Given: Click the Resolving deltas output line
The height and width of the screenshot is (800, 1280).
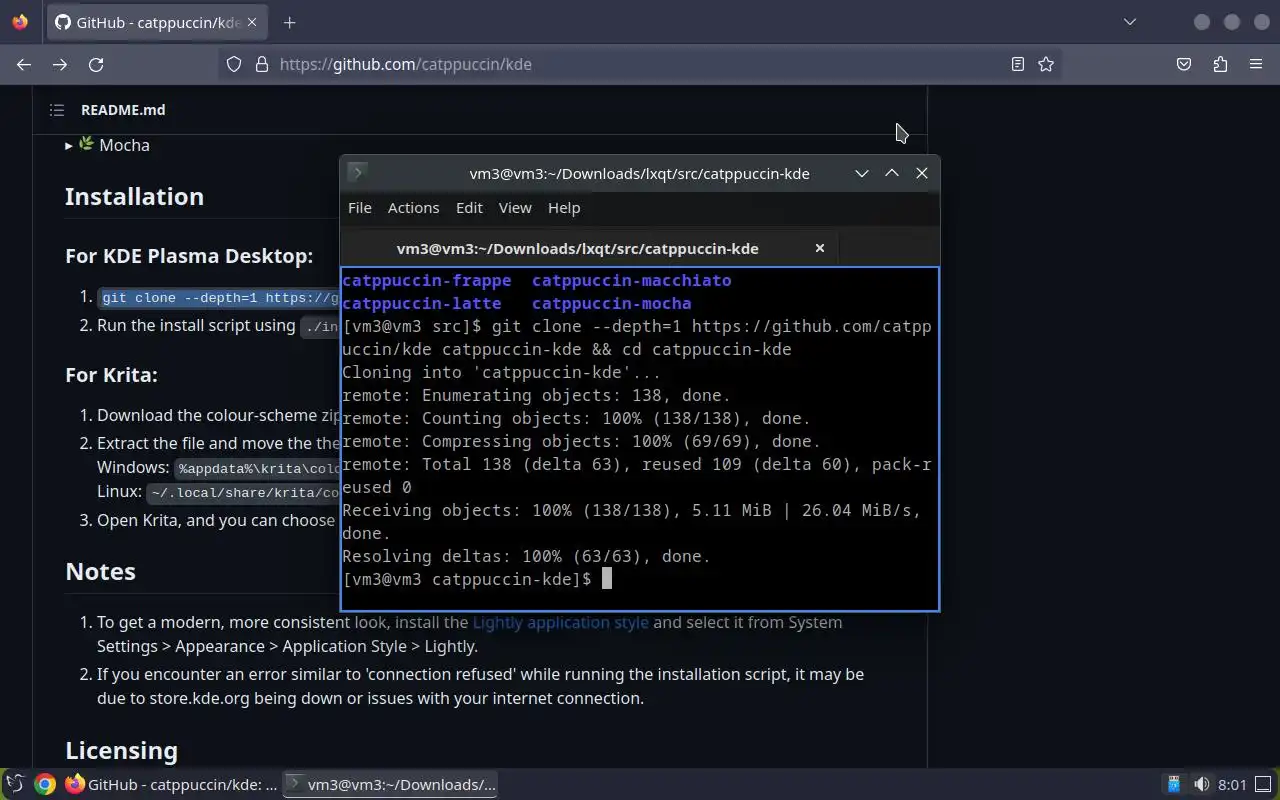Looking at the screenshot, I should 526,556.
